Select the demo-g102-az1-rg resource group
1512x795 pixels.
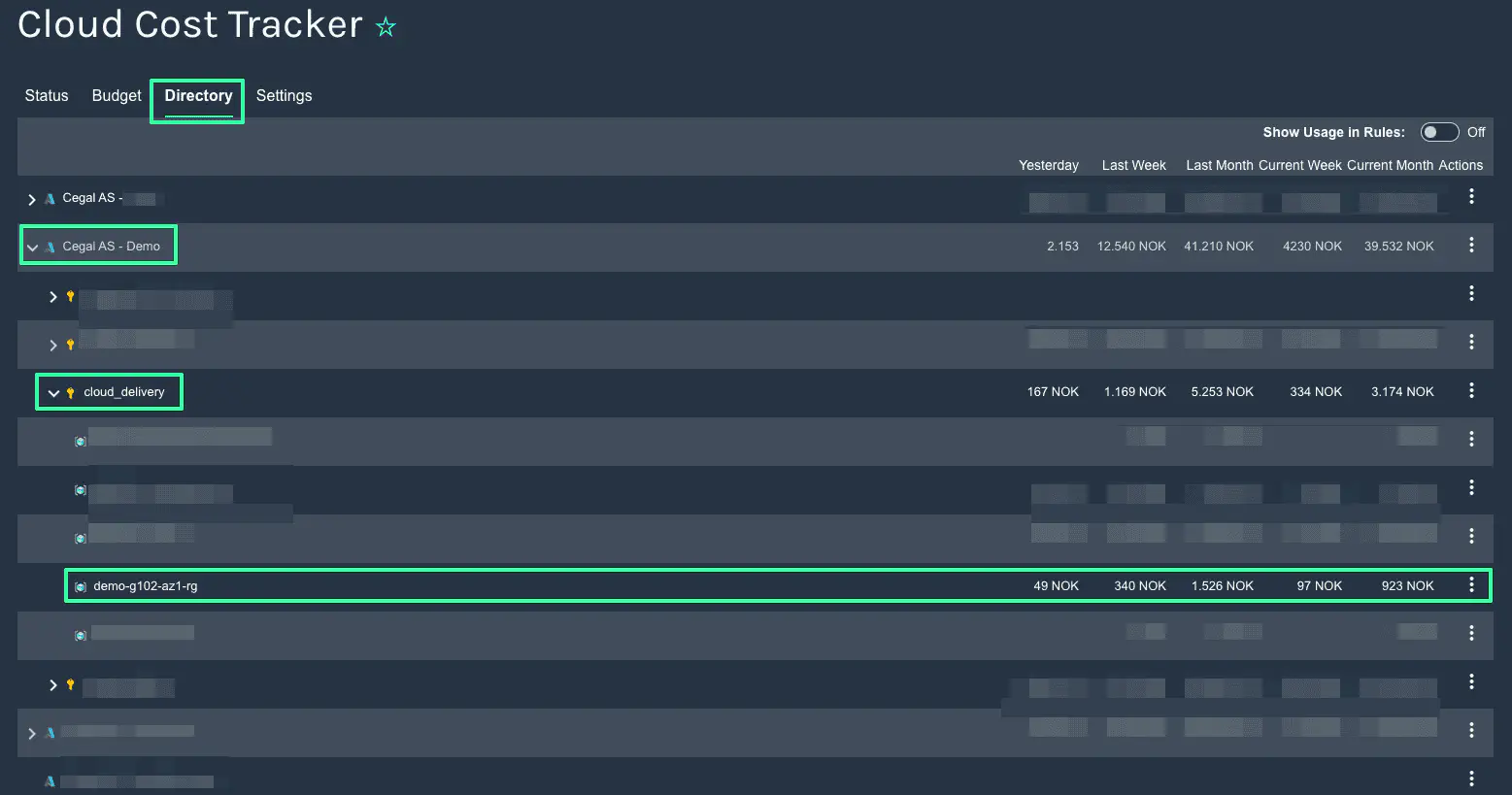pyautogui.click(x=146, y=586)
